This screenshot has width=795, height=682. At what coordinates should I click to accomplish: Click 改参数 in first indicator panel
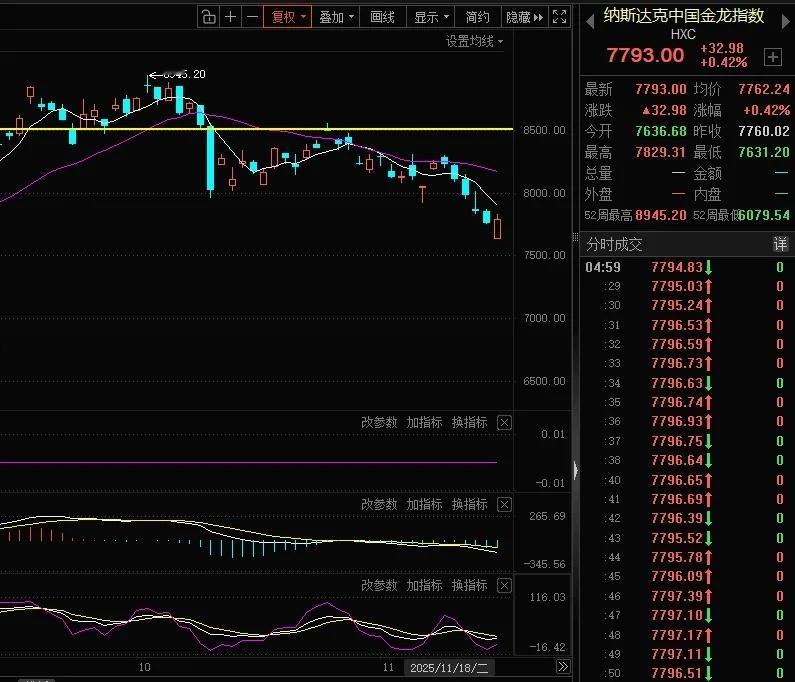(x=379, y=422)
